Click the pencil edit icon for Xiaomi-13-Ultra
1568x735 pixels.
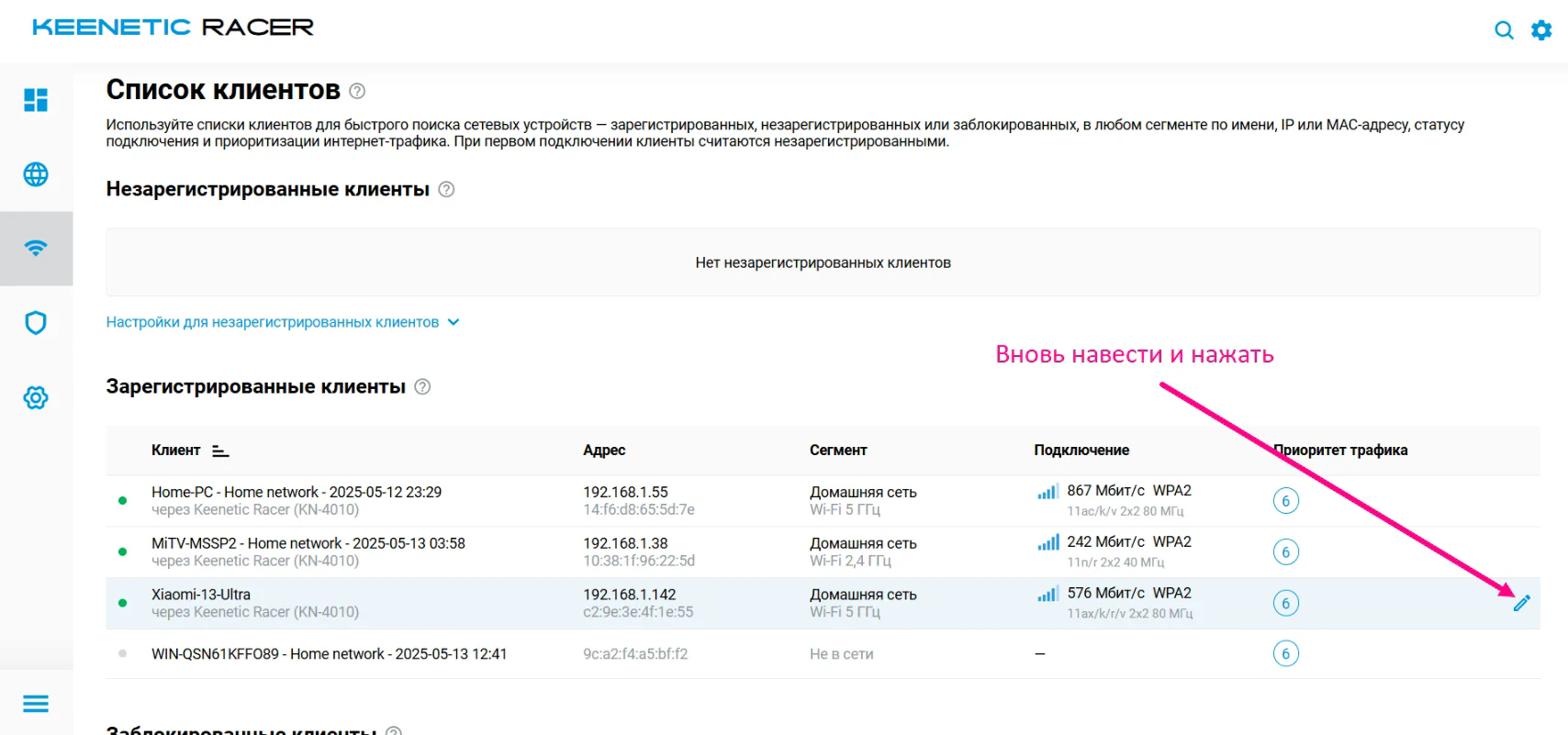point(1522,603)
